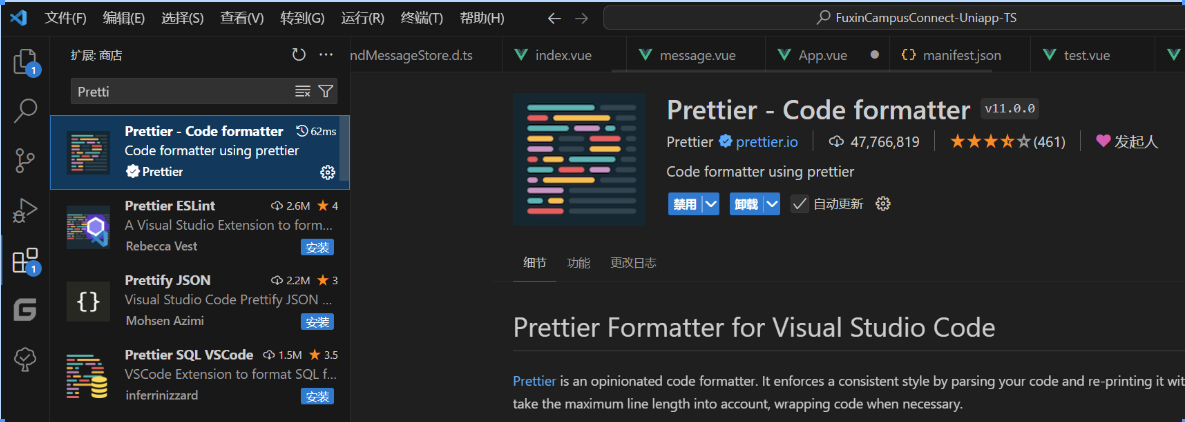The height and width of the screenshot is (422, 1185).
Task: Open Source Control view
Action: click(x=25, y=160)
